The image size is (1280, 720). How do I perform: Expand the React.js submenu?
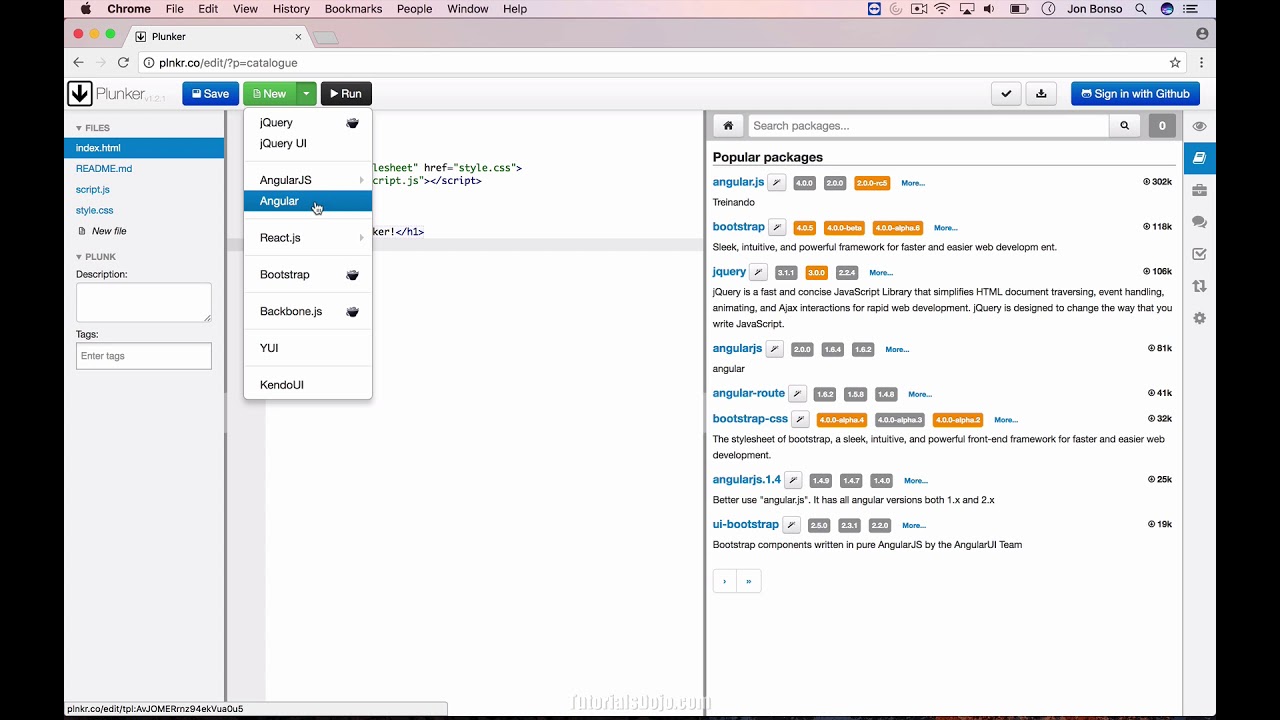(308, 238)
